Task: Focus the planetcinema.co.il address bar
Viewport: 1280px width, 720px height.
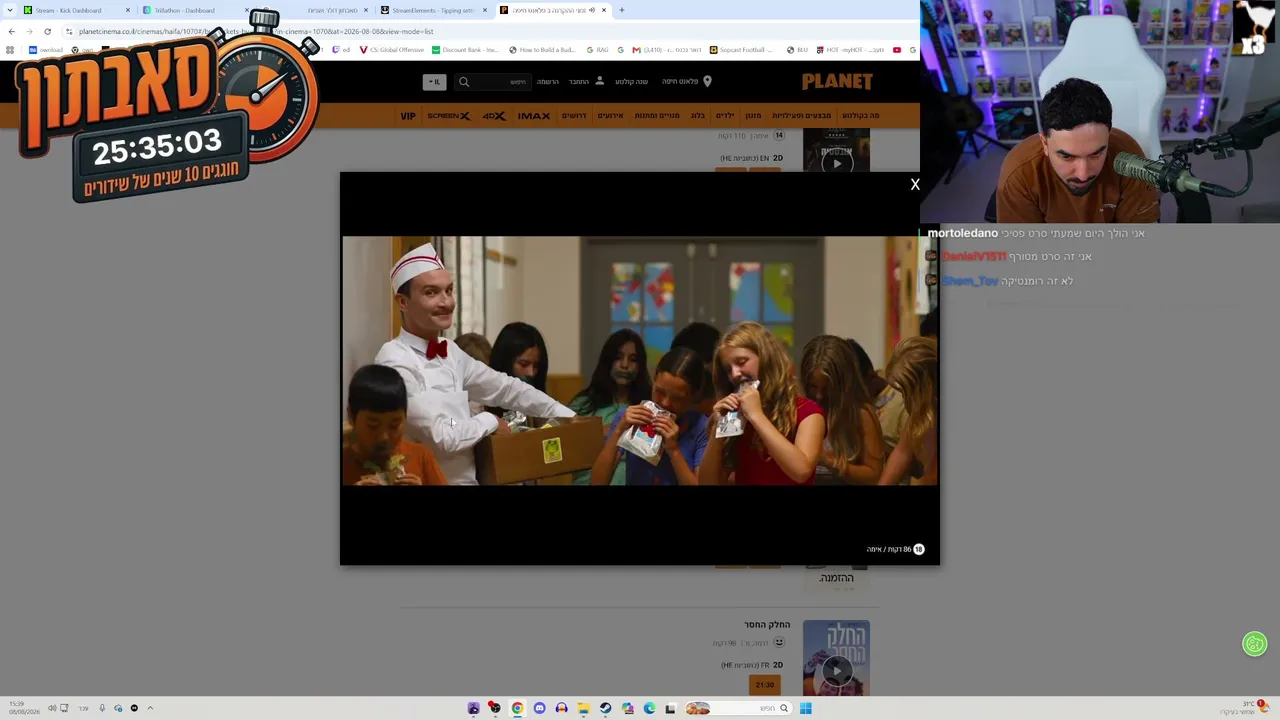Action: click(255, 31)
